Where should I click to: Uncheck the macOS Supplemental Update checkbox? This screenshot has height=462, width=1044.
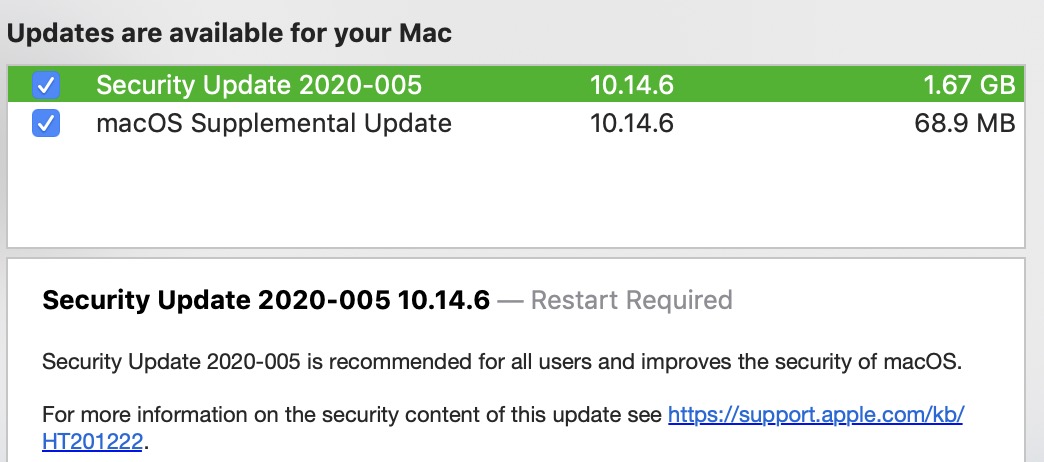(46, 124)
